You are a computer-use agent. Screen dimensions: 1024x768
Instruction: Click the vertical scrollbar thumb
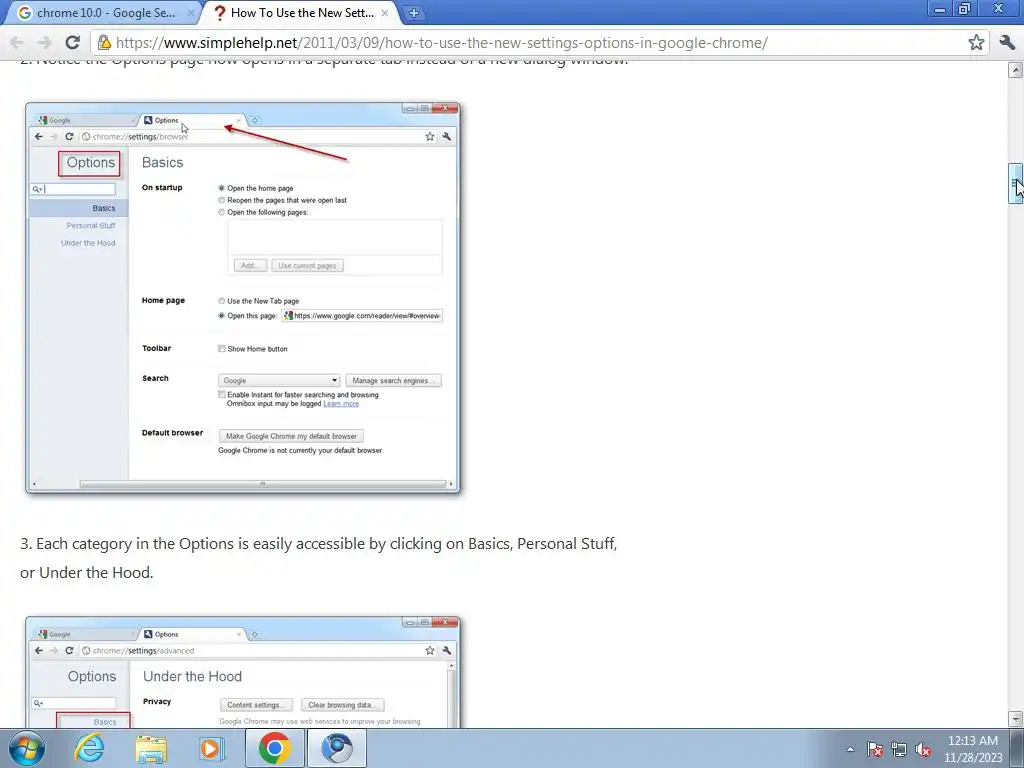click(x=1016, y=184)
